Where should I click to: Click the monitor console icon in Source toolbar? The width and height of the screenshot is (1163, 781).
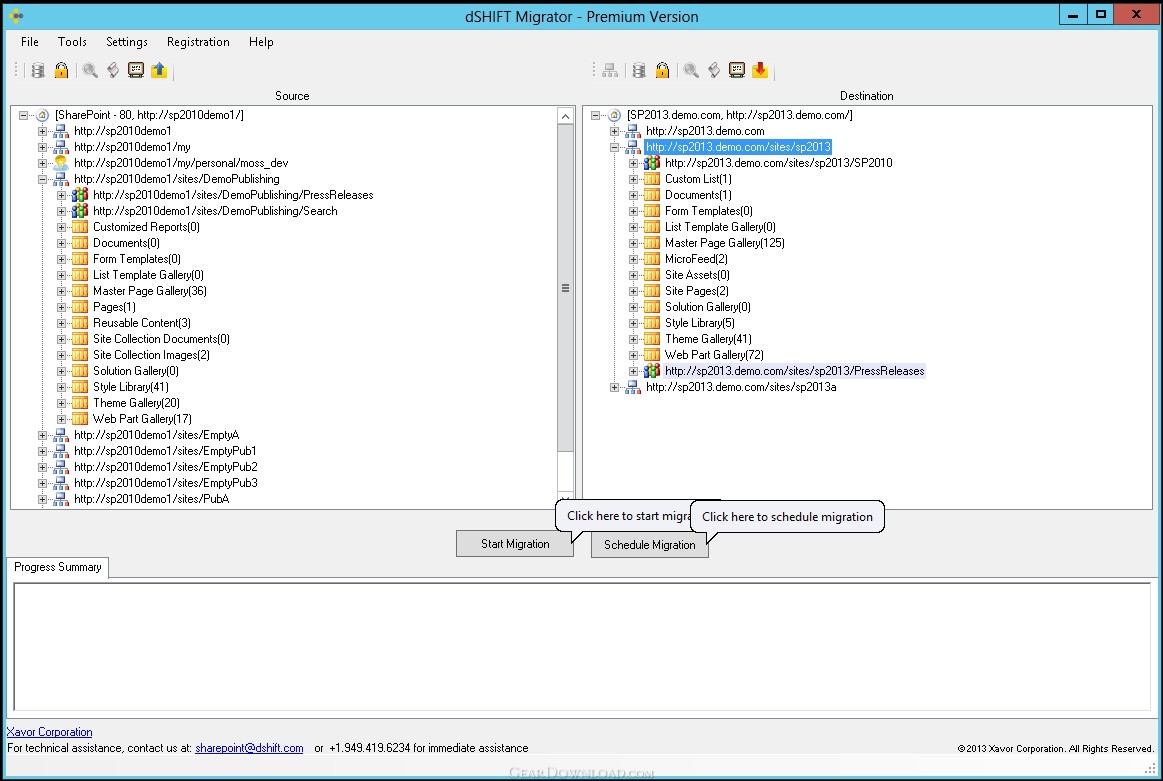click(136, 70)
